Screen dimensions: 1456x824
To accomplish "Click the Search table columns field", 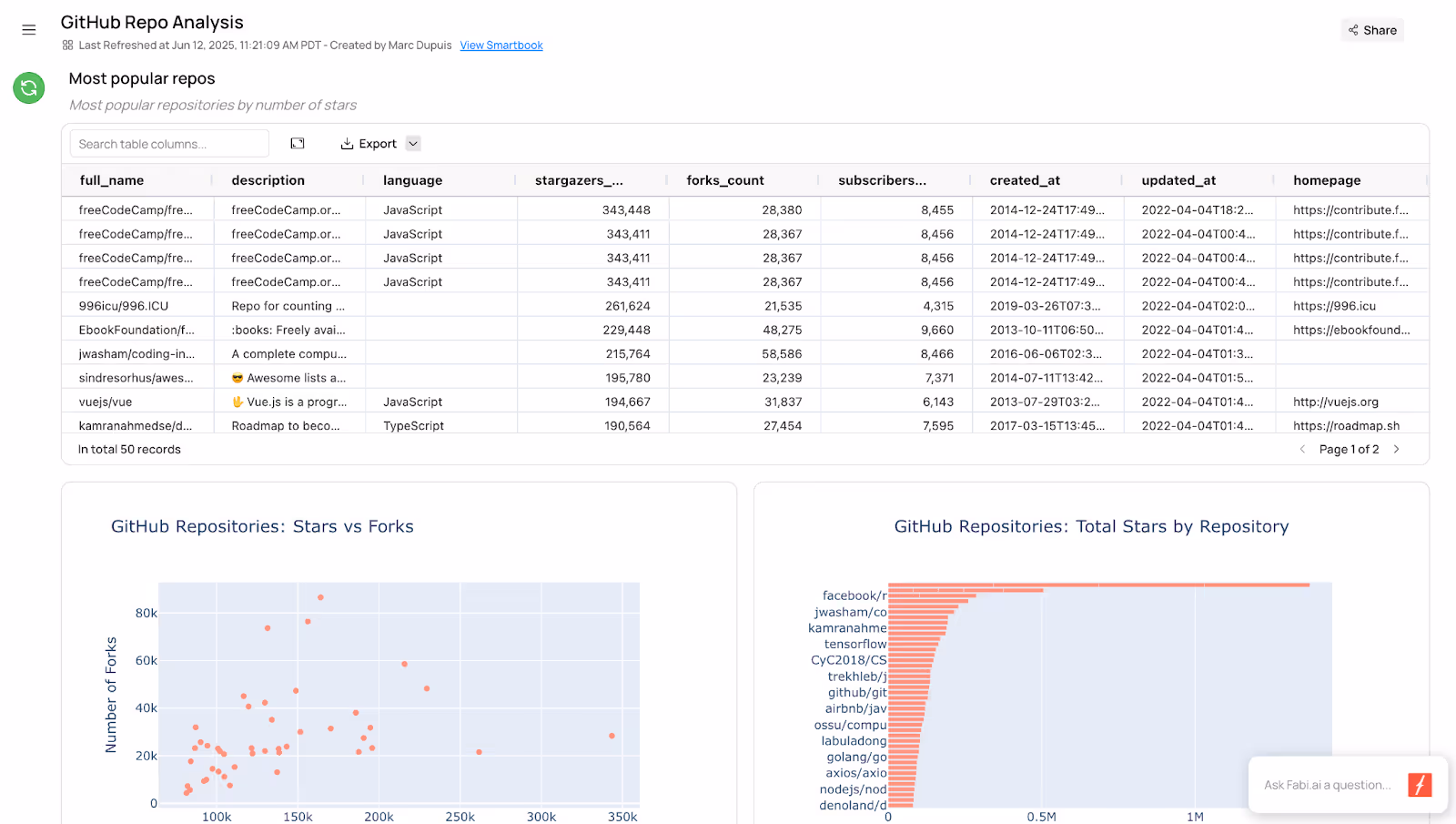I will [169, 144].
